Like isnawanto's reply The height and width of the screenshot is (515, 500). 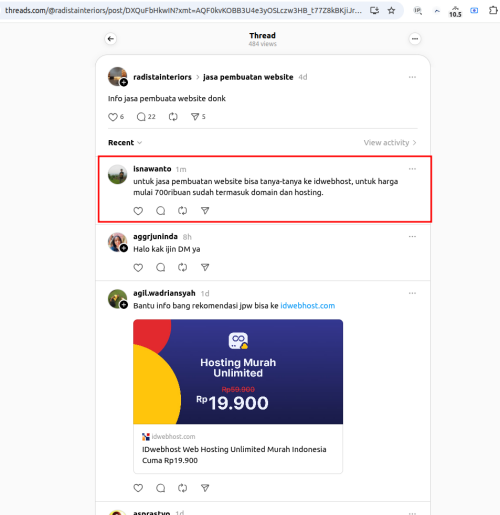[138, 211]
